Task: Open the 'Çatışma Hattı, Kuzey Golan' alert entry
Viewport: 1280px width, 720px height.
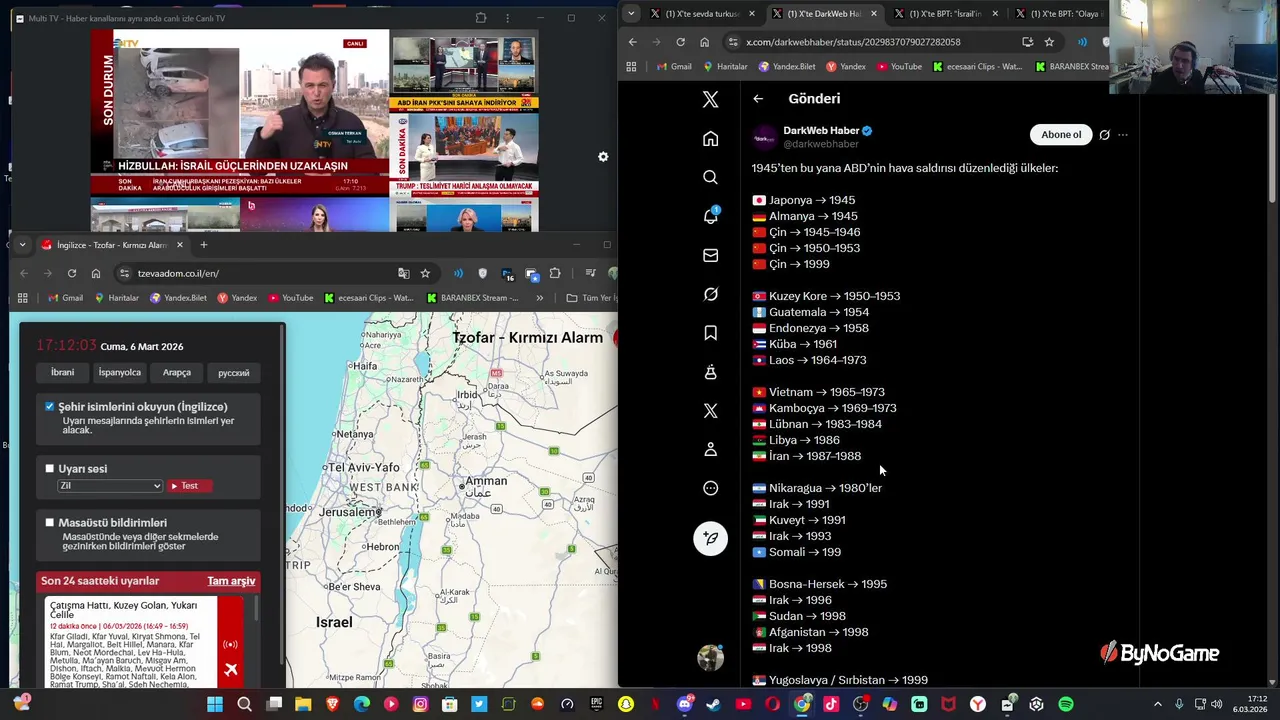Action: [130, 643]
